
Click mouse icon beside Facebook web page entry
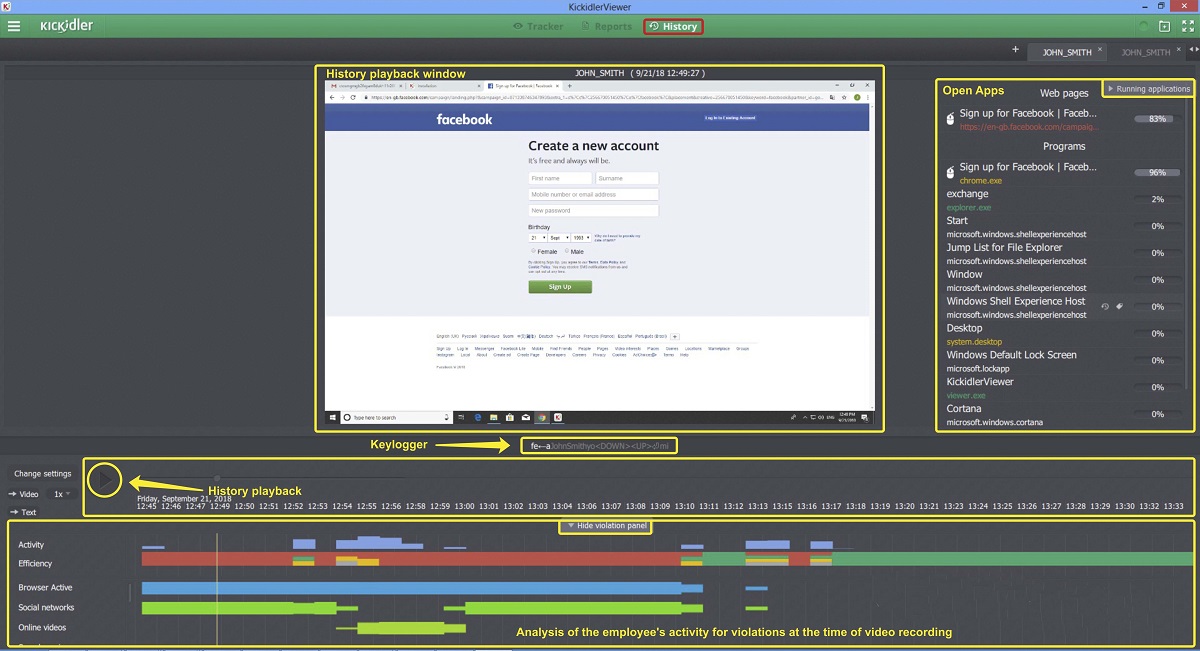[951, 119]
